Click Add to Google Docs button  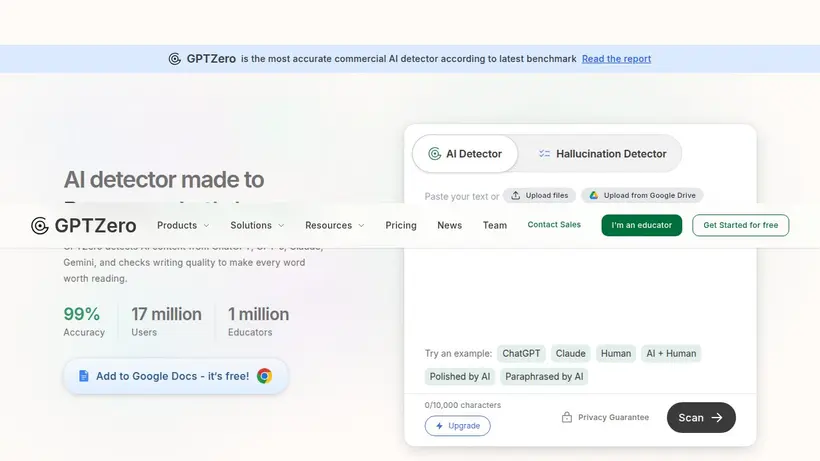[x=176, y=376]
